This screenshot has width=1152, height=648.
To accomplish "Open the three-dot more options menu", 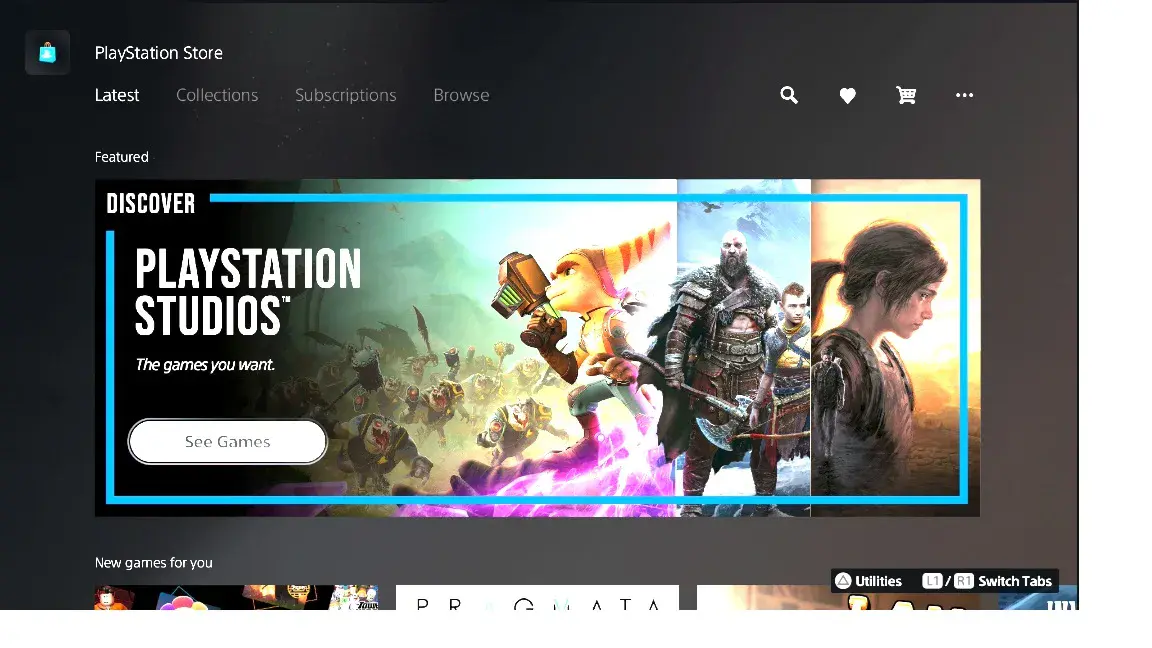I will point(965,95).
